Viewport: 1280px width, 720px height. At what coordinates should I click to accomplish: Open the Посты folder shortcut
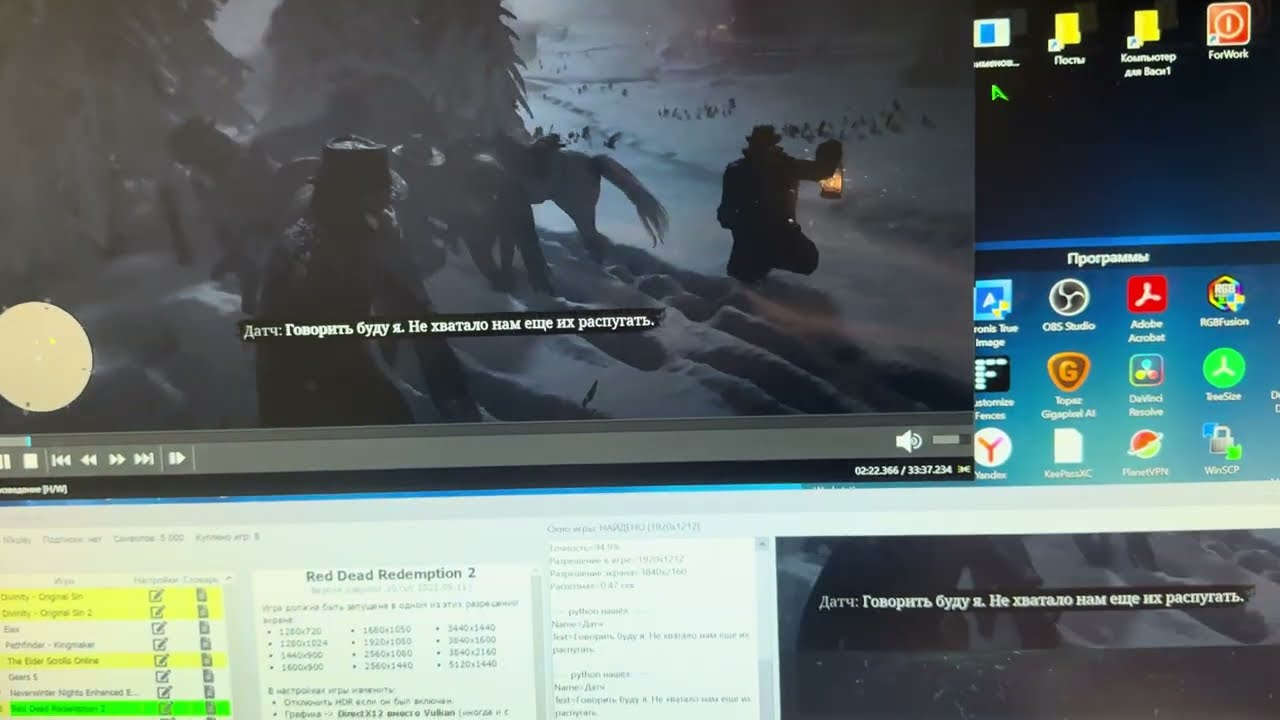1068,38
